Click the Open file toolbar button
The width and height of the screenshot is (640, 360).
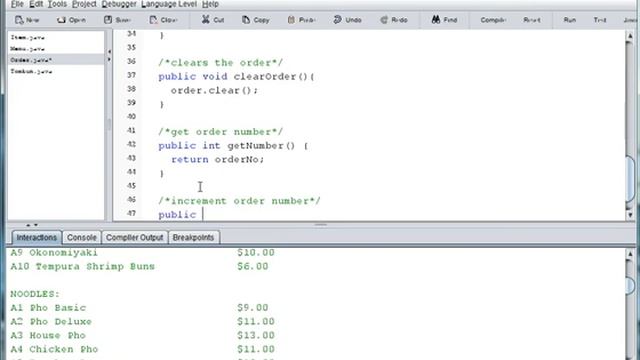point(71,20)
